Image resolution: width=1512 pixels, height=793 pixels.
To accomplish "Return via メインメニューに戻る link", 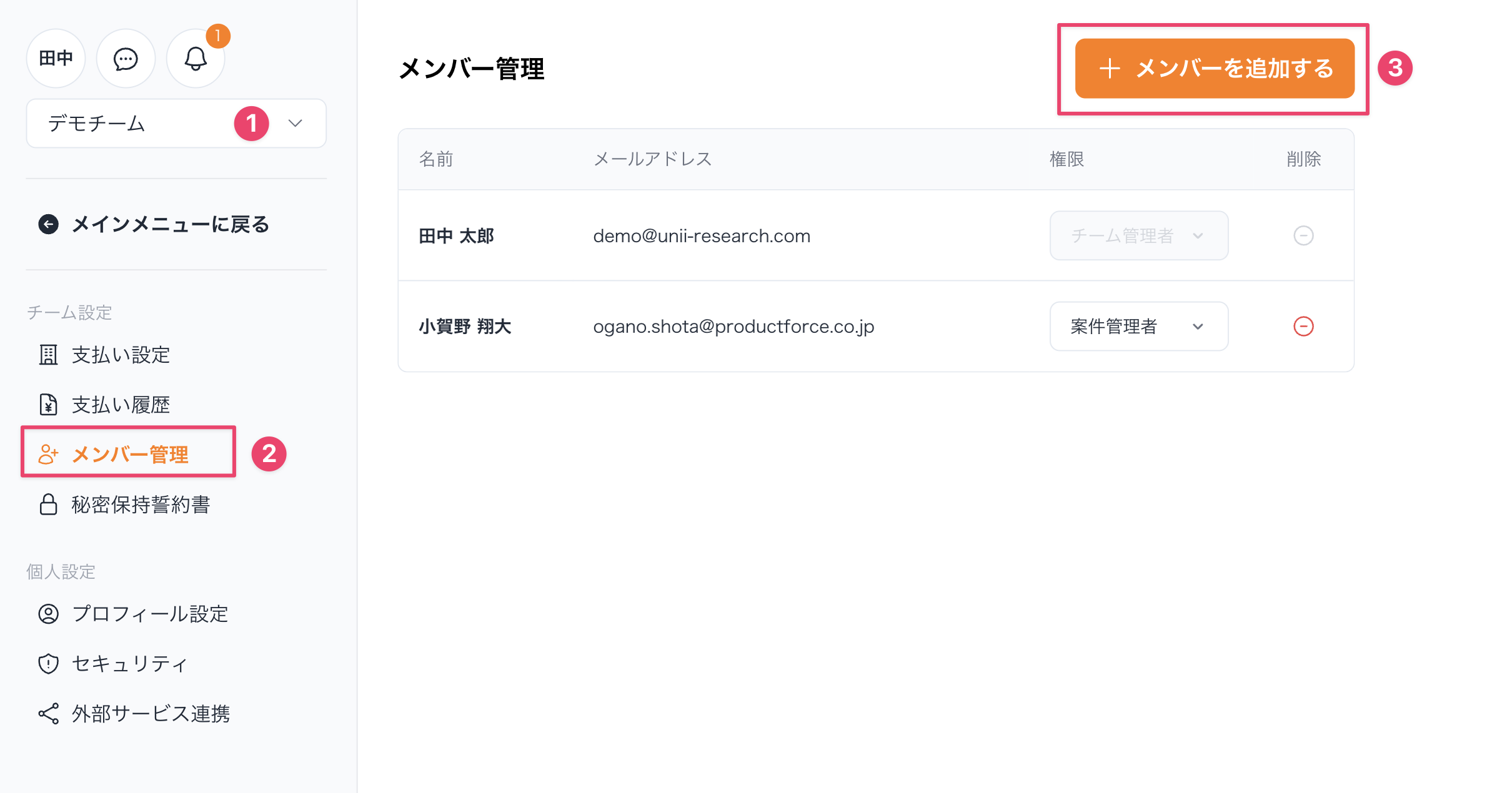I will pyautogui.click(x=170, y=224).
